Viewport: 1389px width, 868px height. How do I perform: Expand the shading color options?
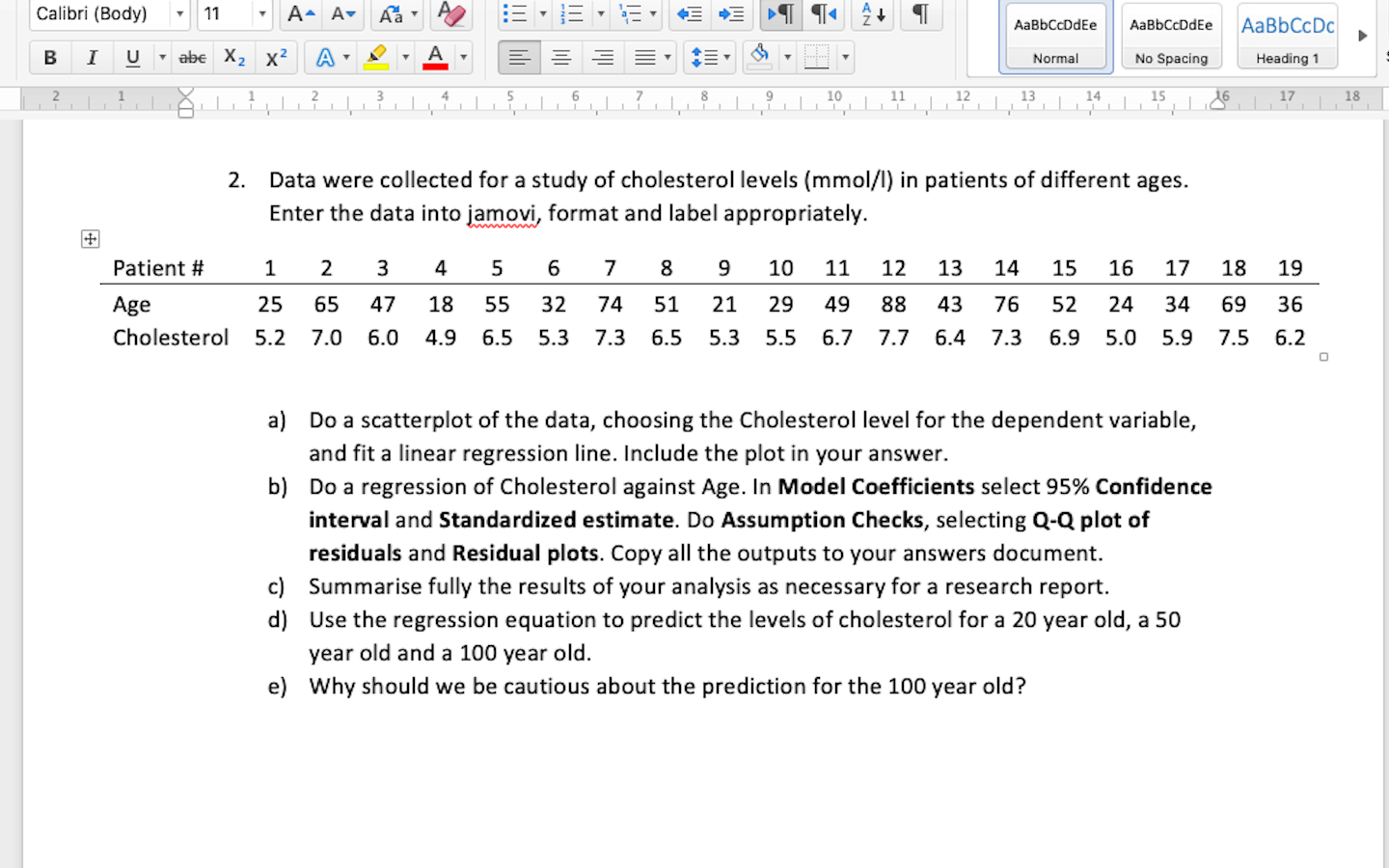point(787,58)
